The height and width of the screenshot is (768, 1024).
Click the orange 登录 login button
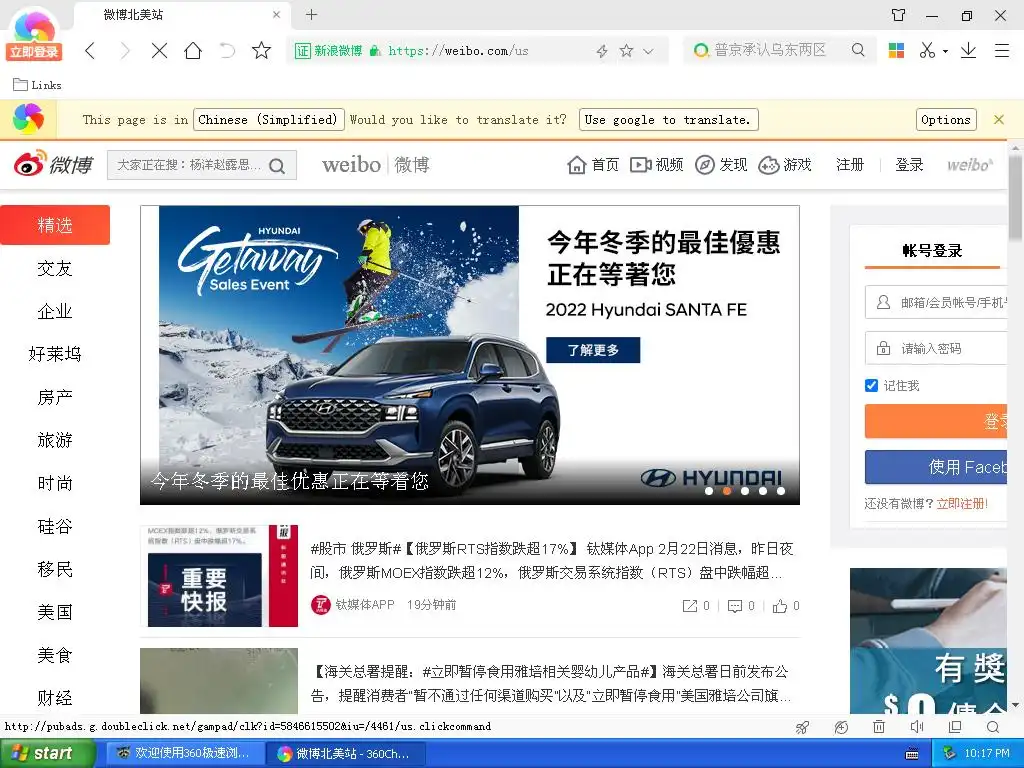coord(936,421)
